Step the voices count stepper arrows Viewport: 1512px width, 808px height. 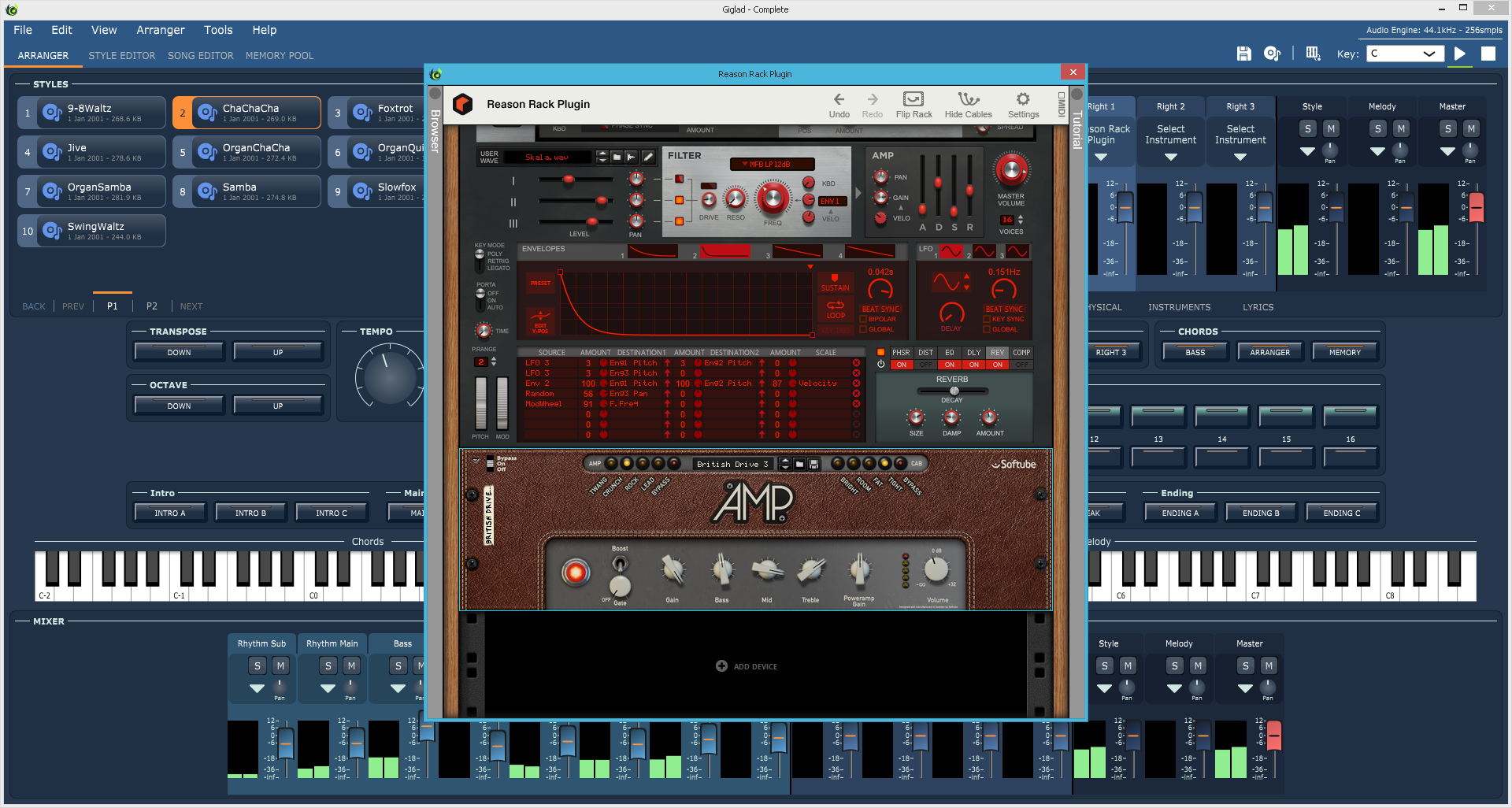tap(1021, 220)
